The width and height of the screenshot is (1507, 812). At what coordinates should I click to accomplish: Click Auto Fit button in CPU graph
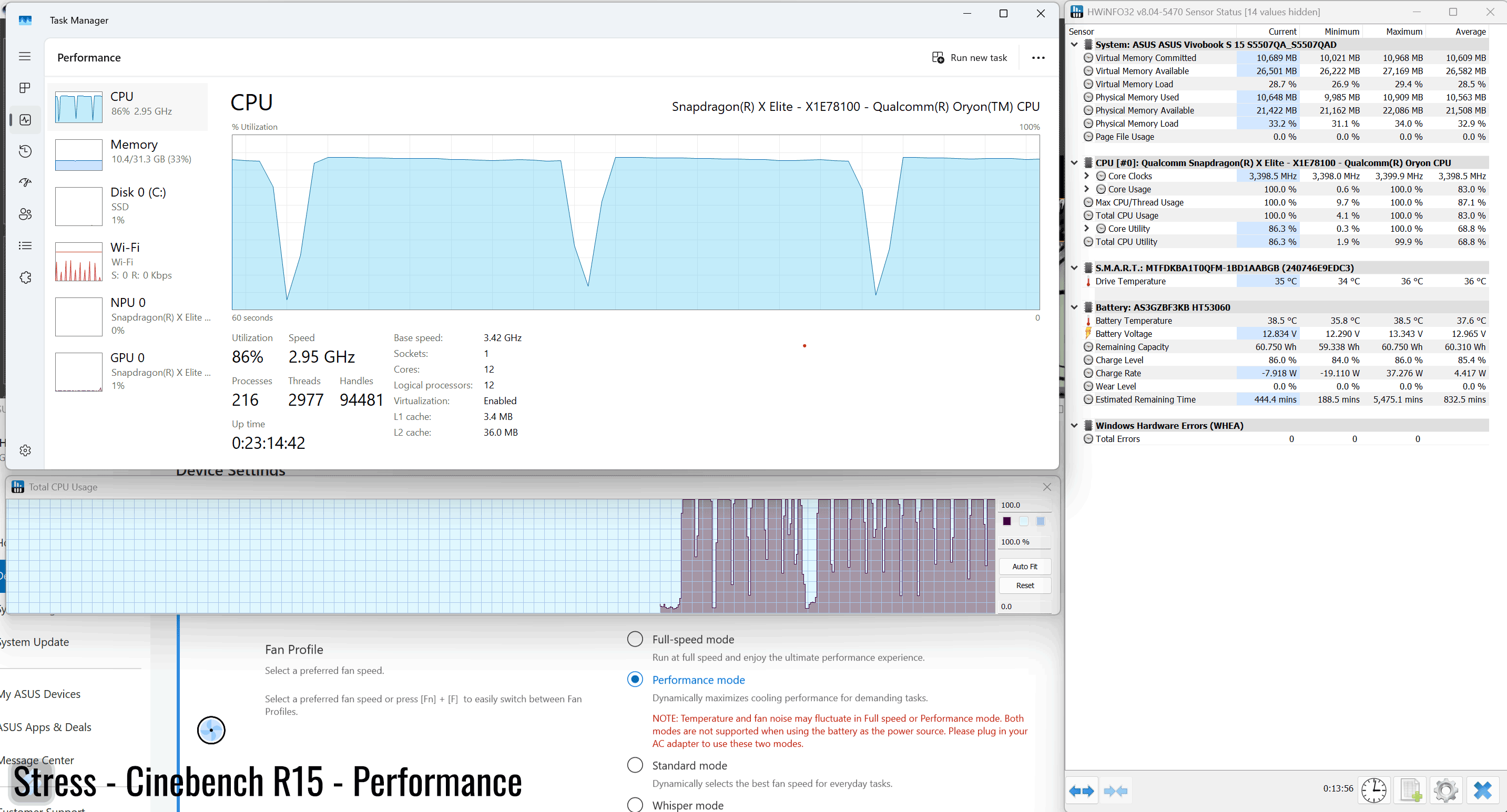(1024, 567)
